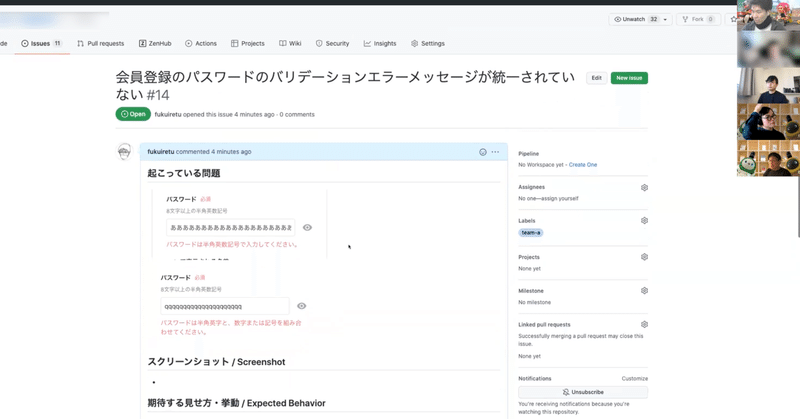Click the top video call participant thumbnail
This screenshot has height=419, width=800.
pyautogui.click(x=768, y=16)
